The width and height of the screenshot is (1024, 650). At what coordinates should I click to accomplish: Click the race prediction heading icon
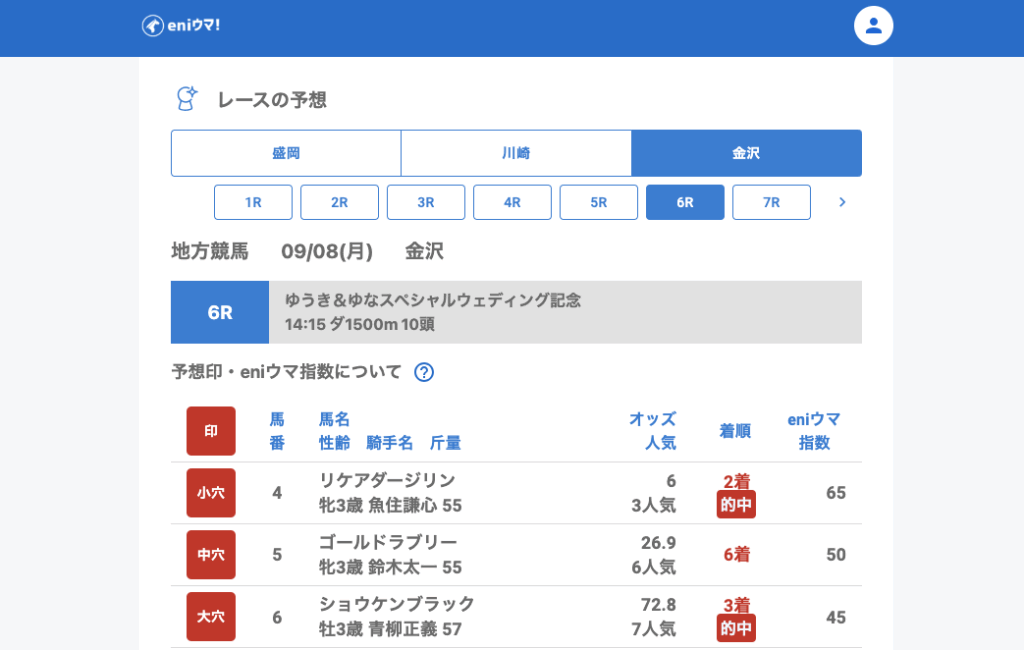[186, 99]
